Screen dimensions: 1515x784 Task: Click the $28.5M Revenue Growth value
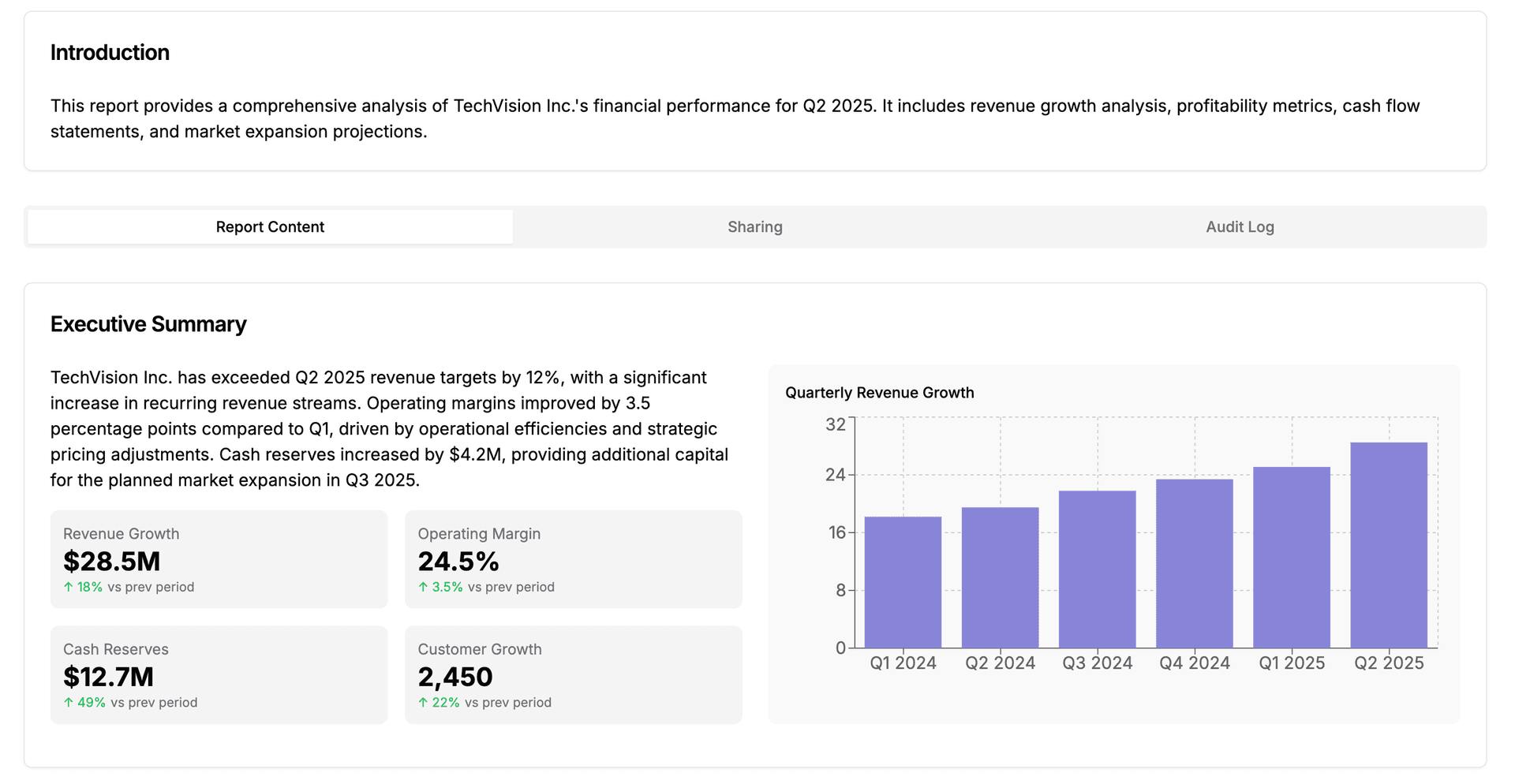pyautogui.click(x=112, y=562)
